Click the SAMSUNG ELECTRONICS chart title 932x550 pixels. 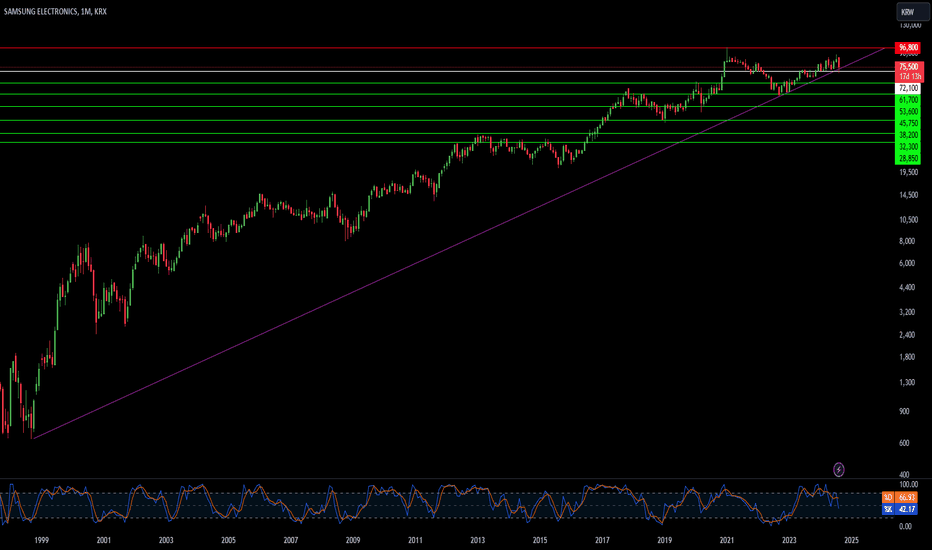pyautogui.click(x=40, y=11)
